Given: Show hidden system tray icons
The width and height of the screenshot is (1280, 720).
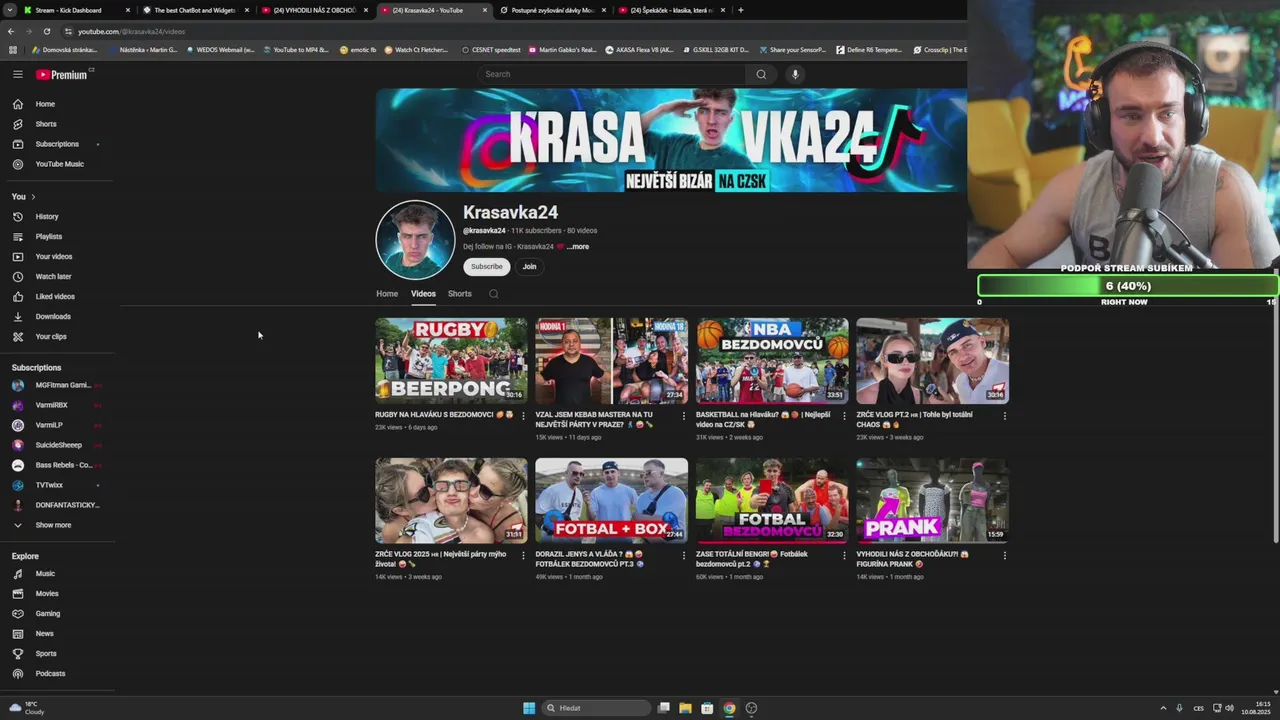Looking at the screenshot, I should (x=1163, y=708).
